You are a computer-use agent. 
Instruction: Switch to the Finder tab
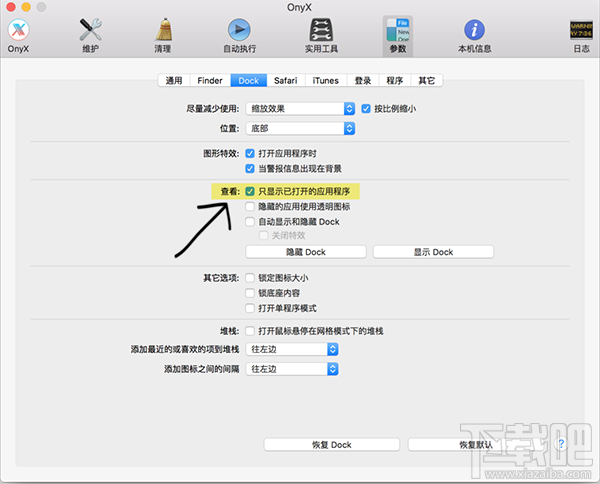click(x=210, y=81)
